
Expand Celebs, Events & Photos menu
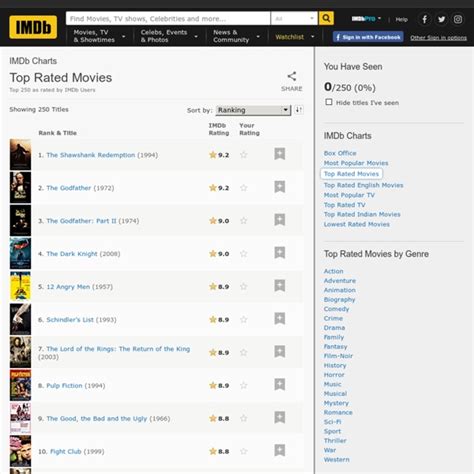point(169,36)
